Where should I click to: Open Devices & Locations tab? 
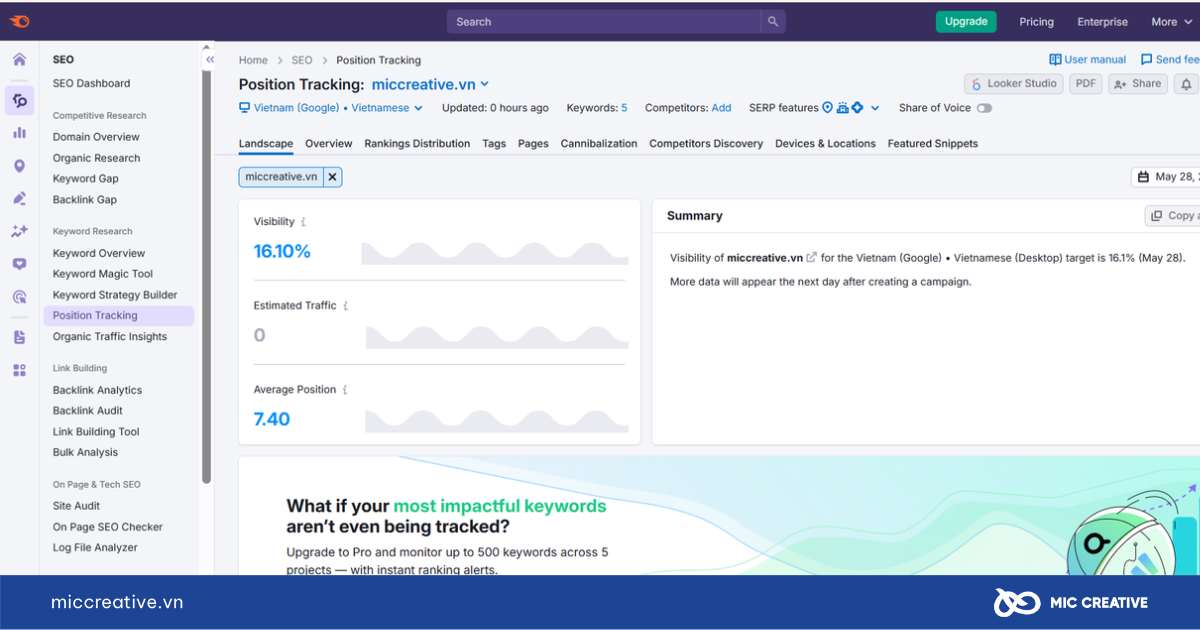825,144
